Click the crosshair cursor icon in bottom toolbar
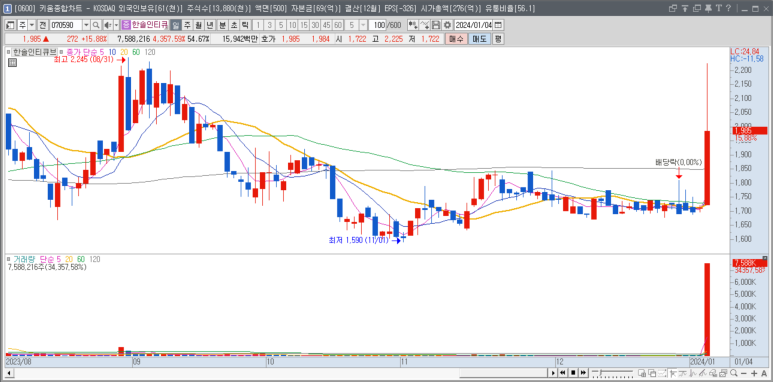This screenshot has width=773, height=382. (x=672, y=373)
